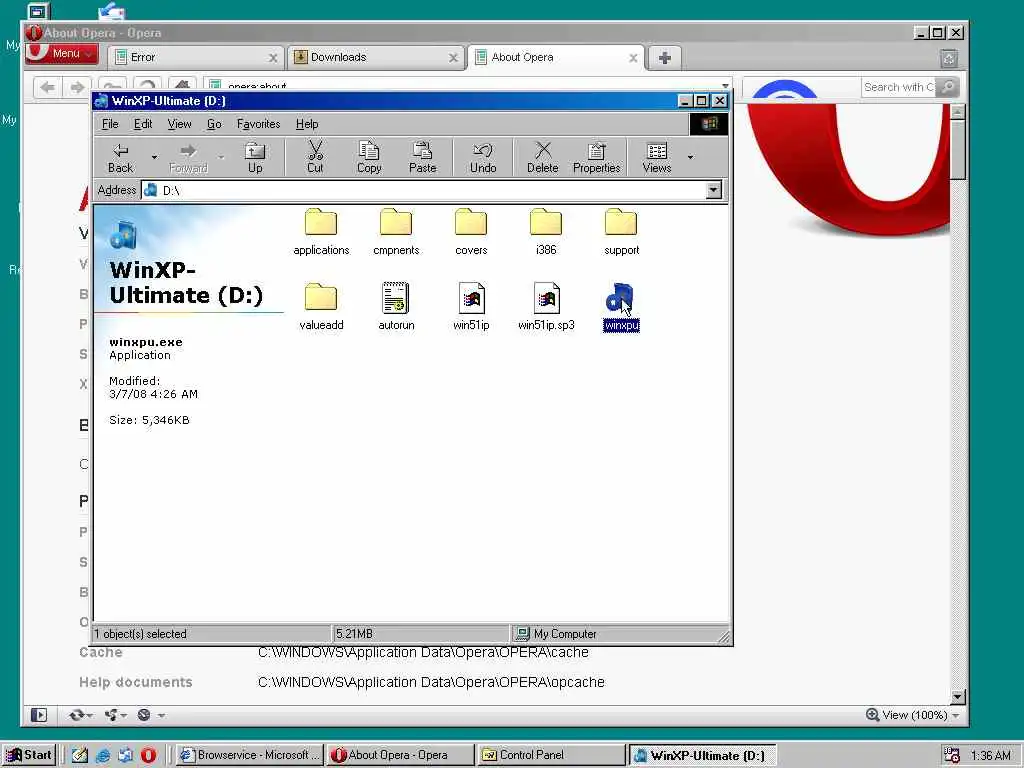Click Opera's search magnifier button
Viewport: 1024px width, 768px height.
pos(948,87)
